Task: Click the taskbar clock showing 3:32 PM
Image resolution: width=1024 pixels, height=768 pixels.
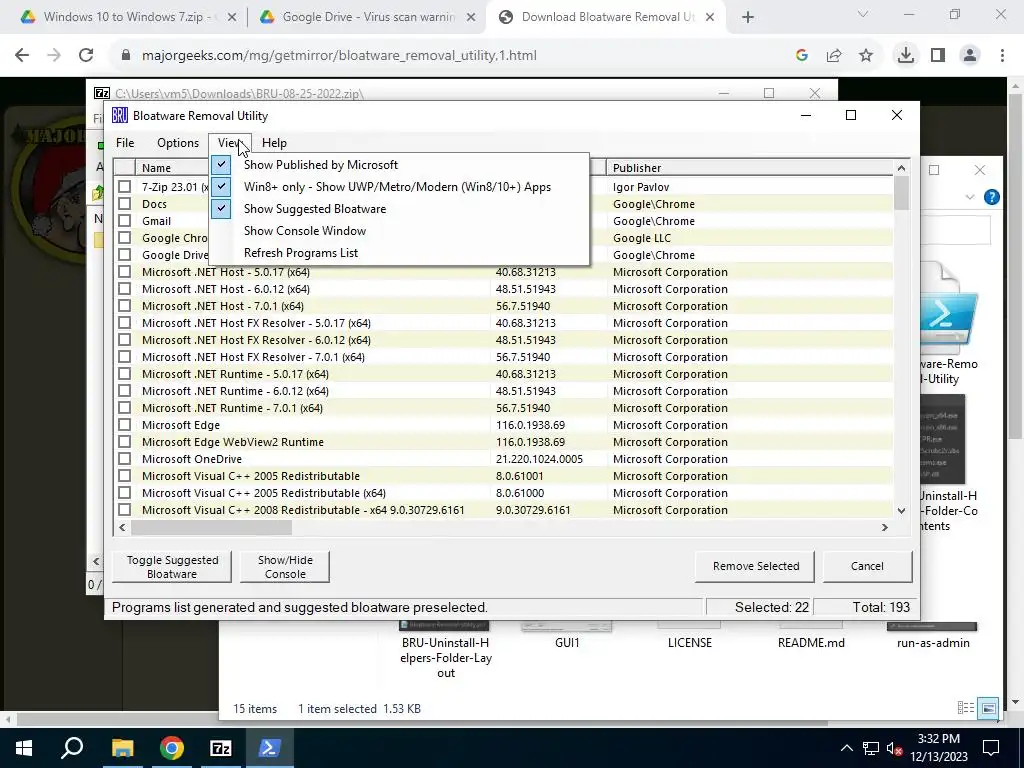Action: pos(938,748)
